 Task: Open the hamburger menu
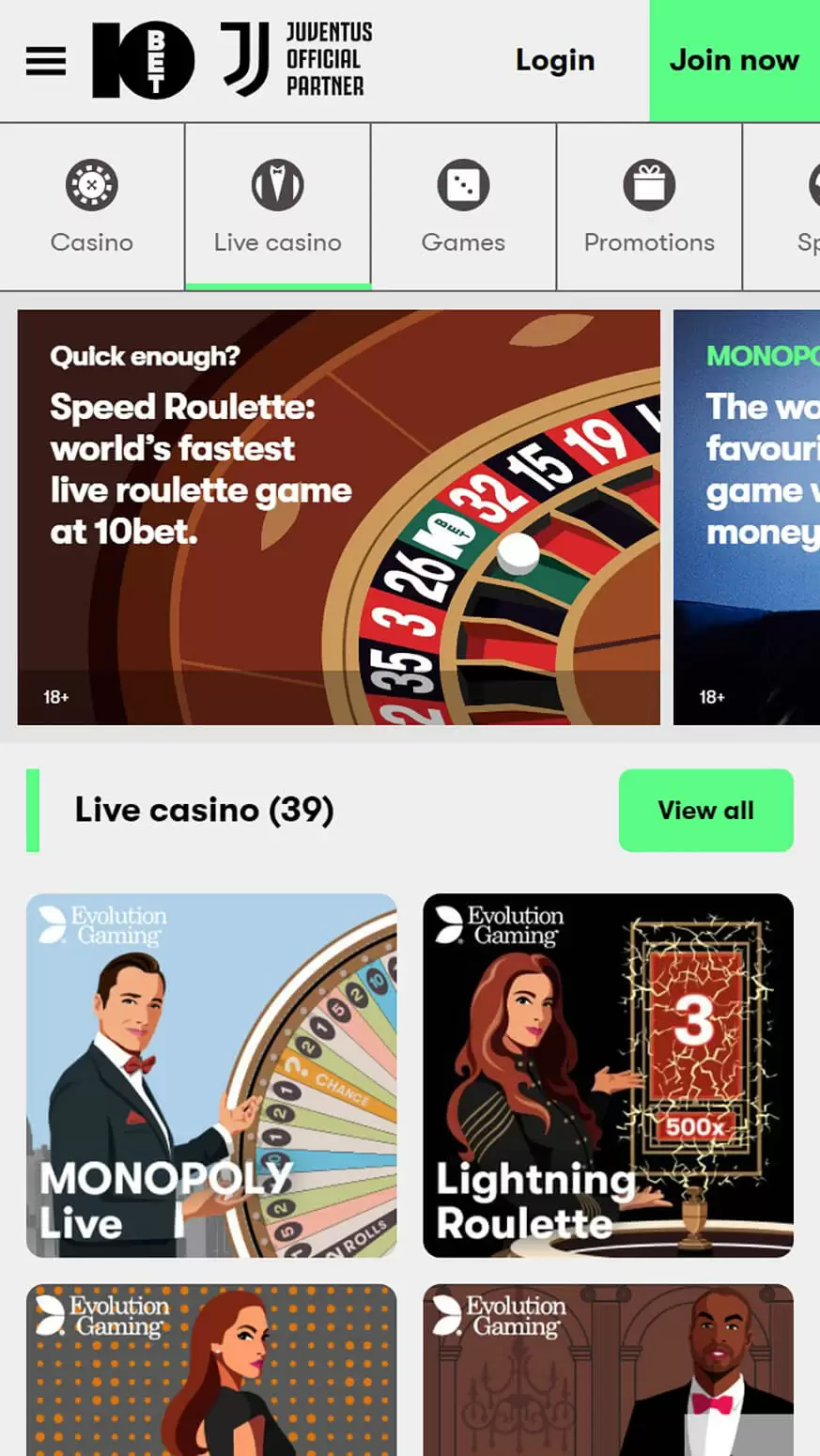46,61
